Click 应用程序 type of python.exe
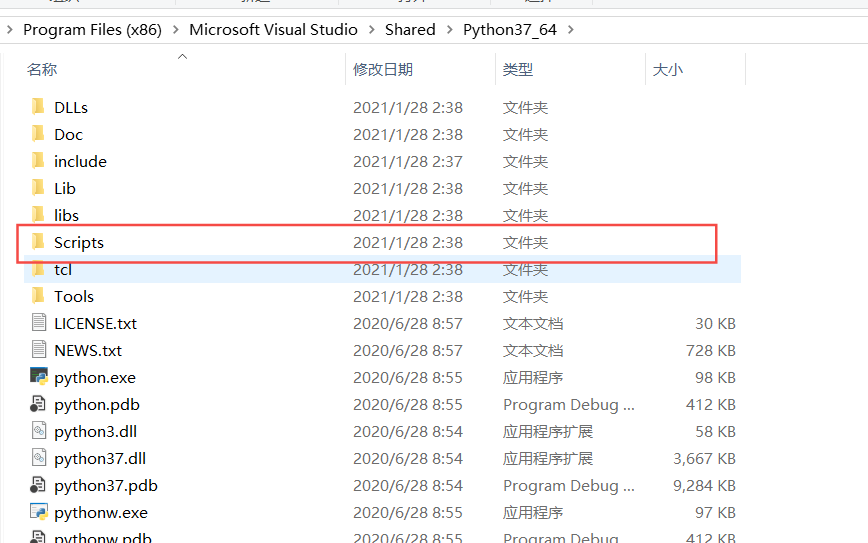The width and height of the screenshot is (868, 543). (x=533, y=377)
